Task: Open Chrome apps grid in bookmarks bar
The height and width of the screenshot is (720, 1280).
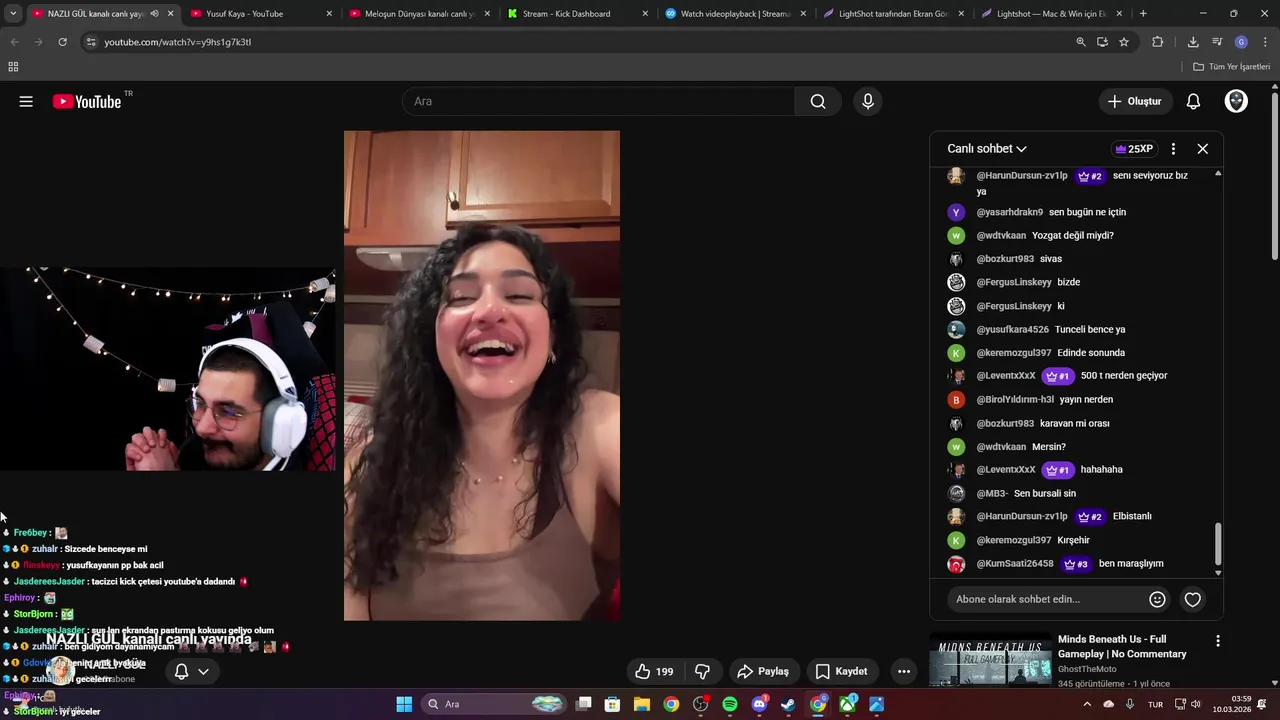Action: (x=13, y=67)
